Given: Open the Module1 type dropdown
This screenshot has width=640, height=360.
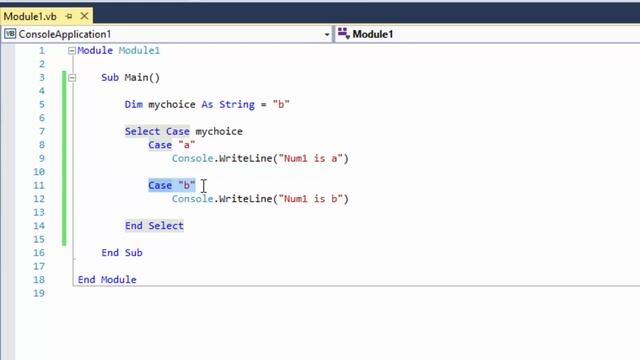Looking at the screenshot, I should (488, 34).
